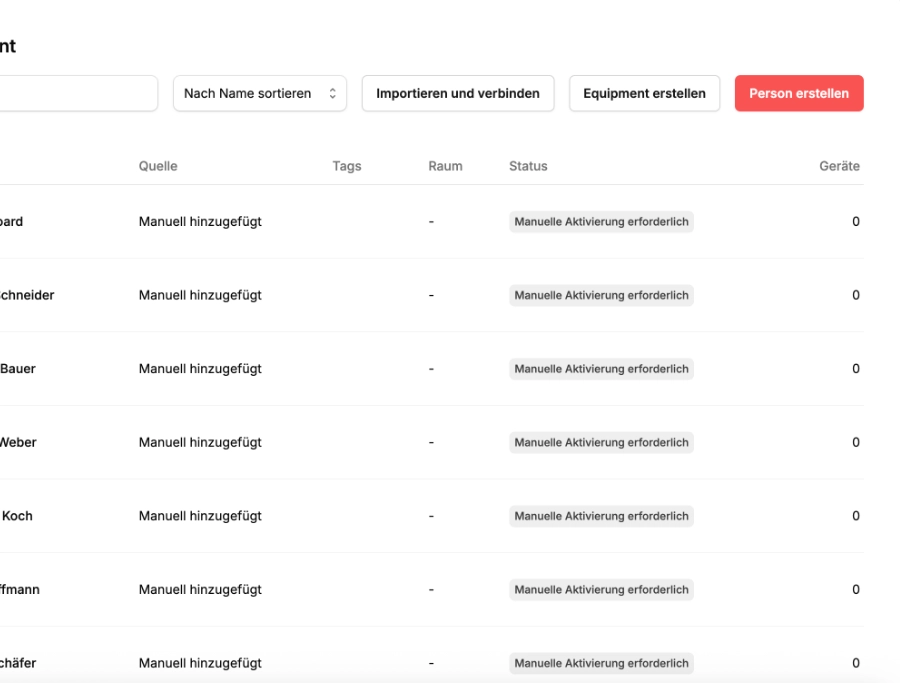Image resolution: width=900 pixels, height=696 pixels.
Task: Click status badge in Bauer row
Action: click(601, 369)
